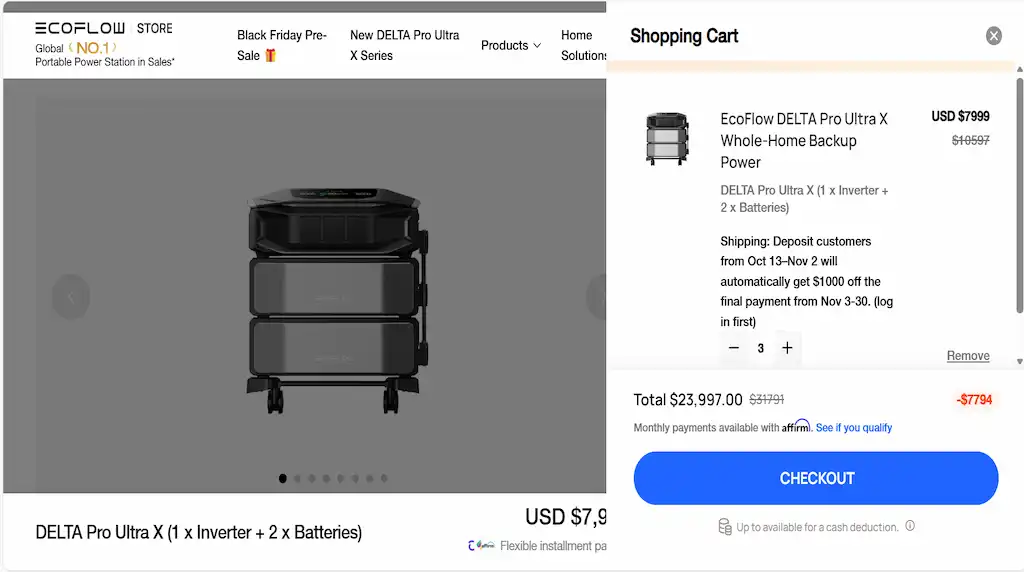Click the cash deduction info icon
This screenshot has width=1024, height=572.
coord(910,526)
